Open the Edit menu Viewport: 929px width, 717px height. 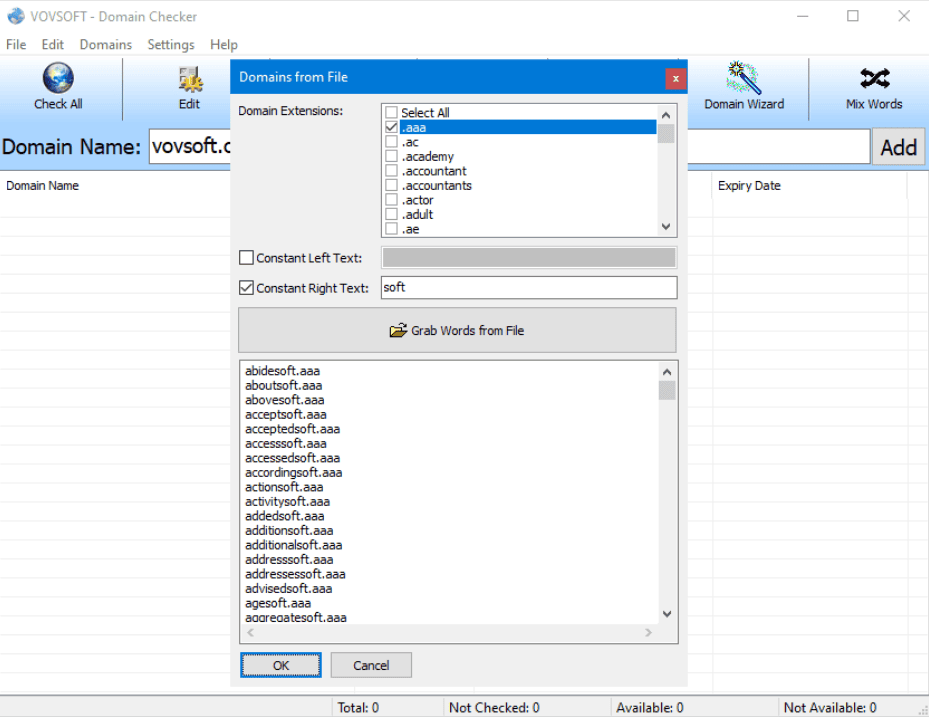(x=53, y=44)
